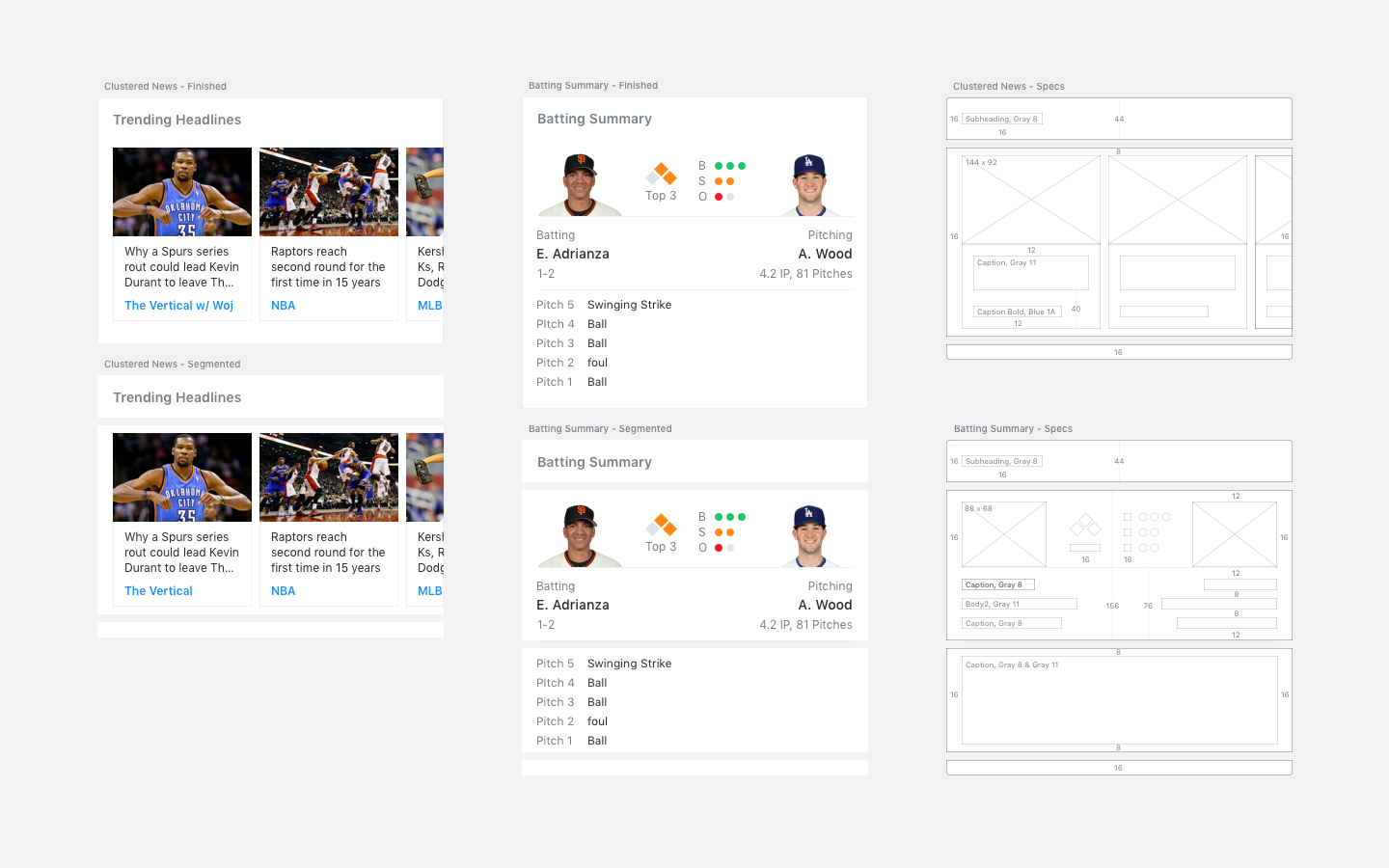The height and width of the screenshot is (868, 1389).
Task: Click 'Body2, Gray 11' spec label
Action: point(1020,604)
